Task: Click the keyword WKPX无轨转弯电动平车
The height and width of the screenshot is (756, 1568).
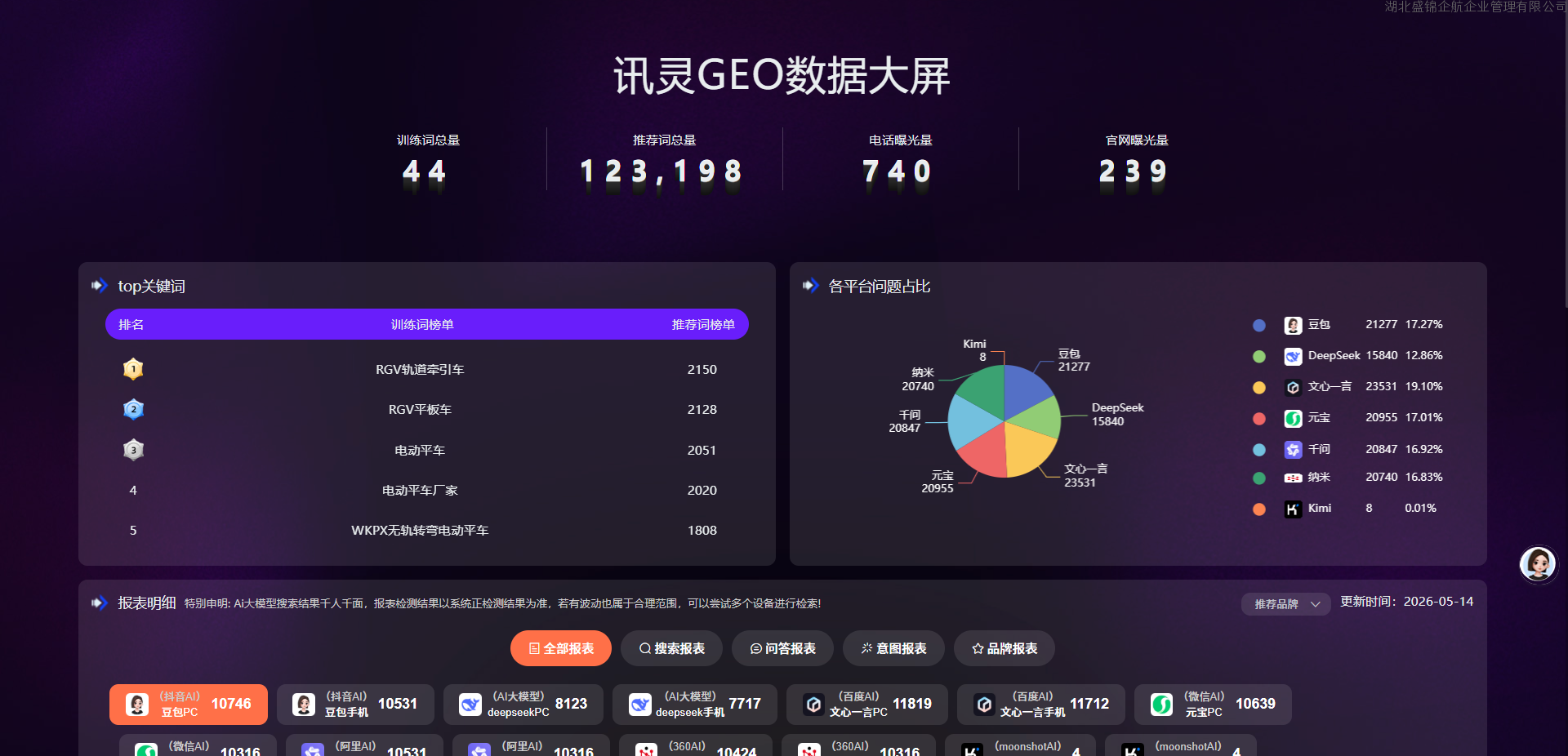Action: point(420,531)
